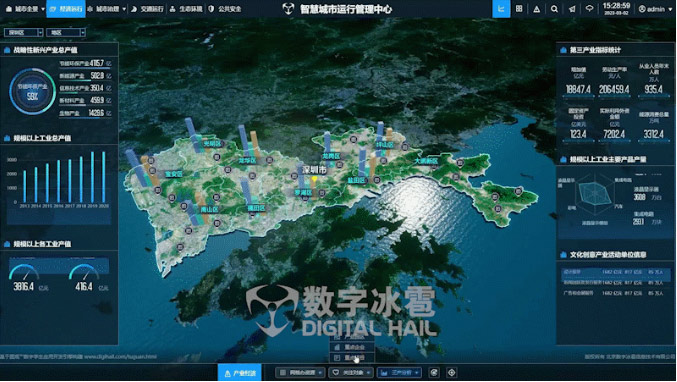The width and height of the screenshot is (677, 382).
Task: Click the crosshair locate icon in bottom bar
Action: point(452,373)
